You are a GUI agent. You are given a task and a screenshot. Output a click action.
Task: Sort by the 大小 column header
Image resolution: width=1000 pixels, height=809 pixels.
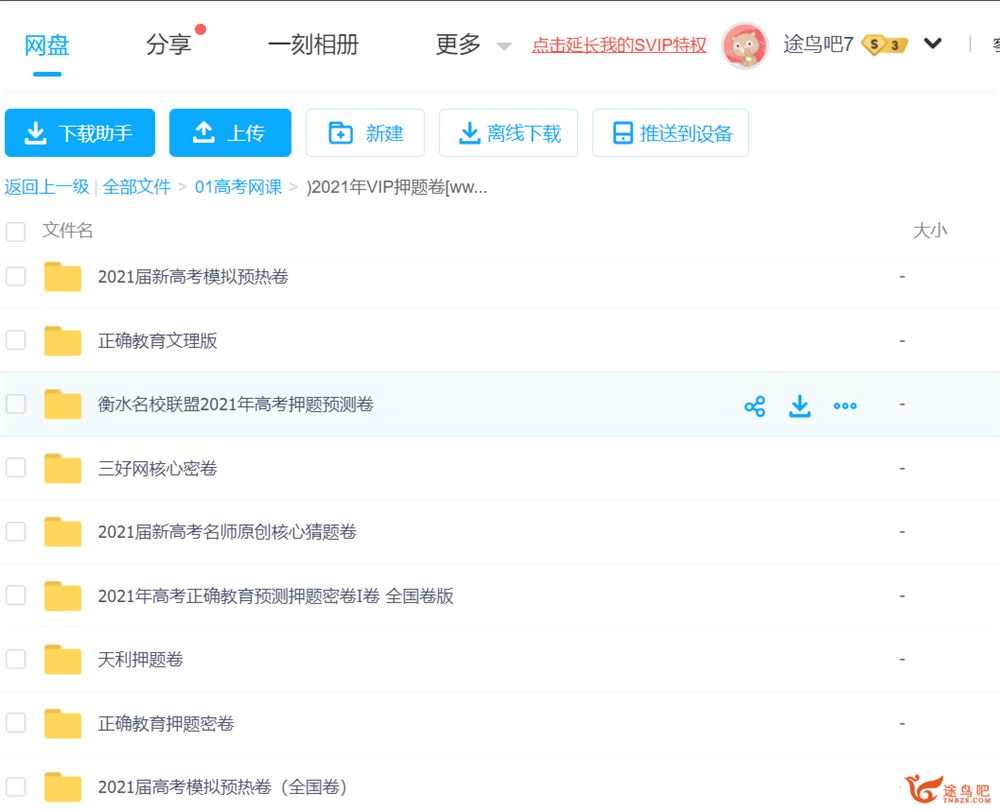930,230
